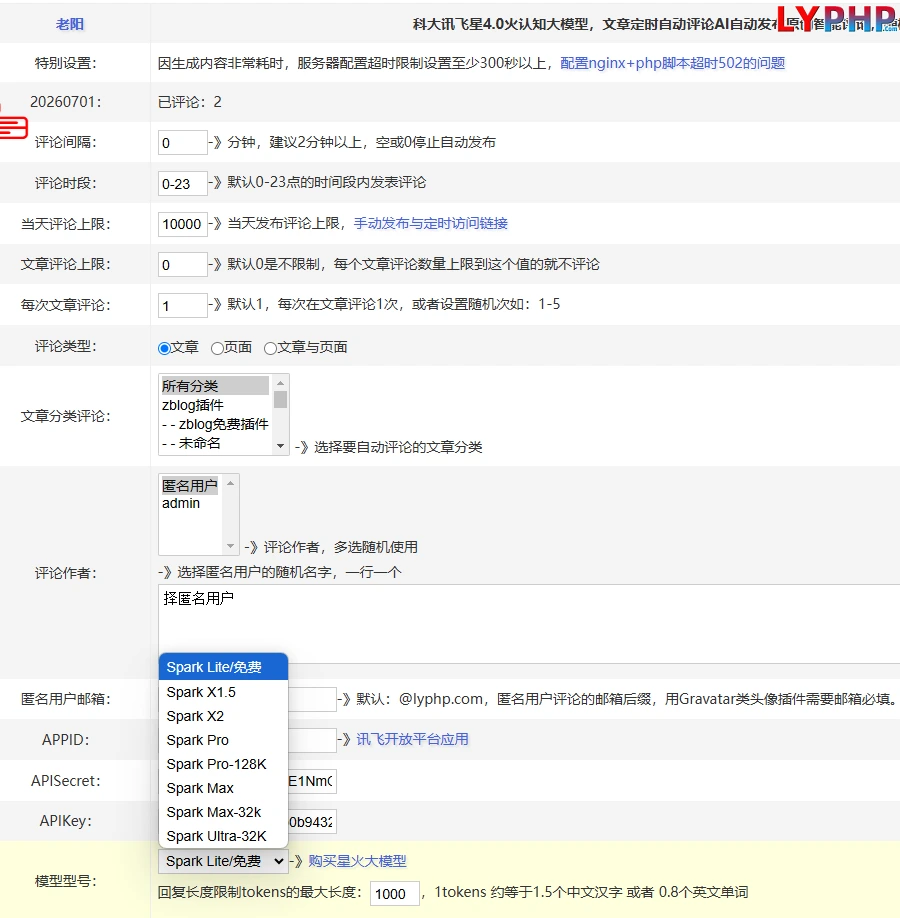Choose Spark Pro-128K model option
The height and width of the screenshot is (918, 900).
[x=223, y=764]
